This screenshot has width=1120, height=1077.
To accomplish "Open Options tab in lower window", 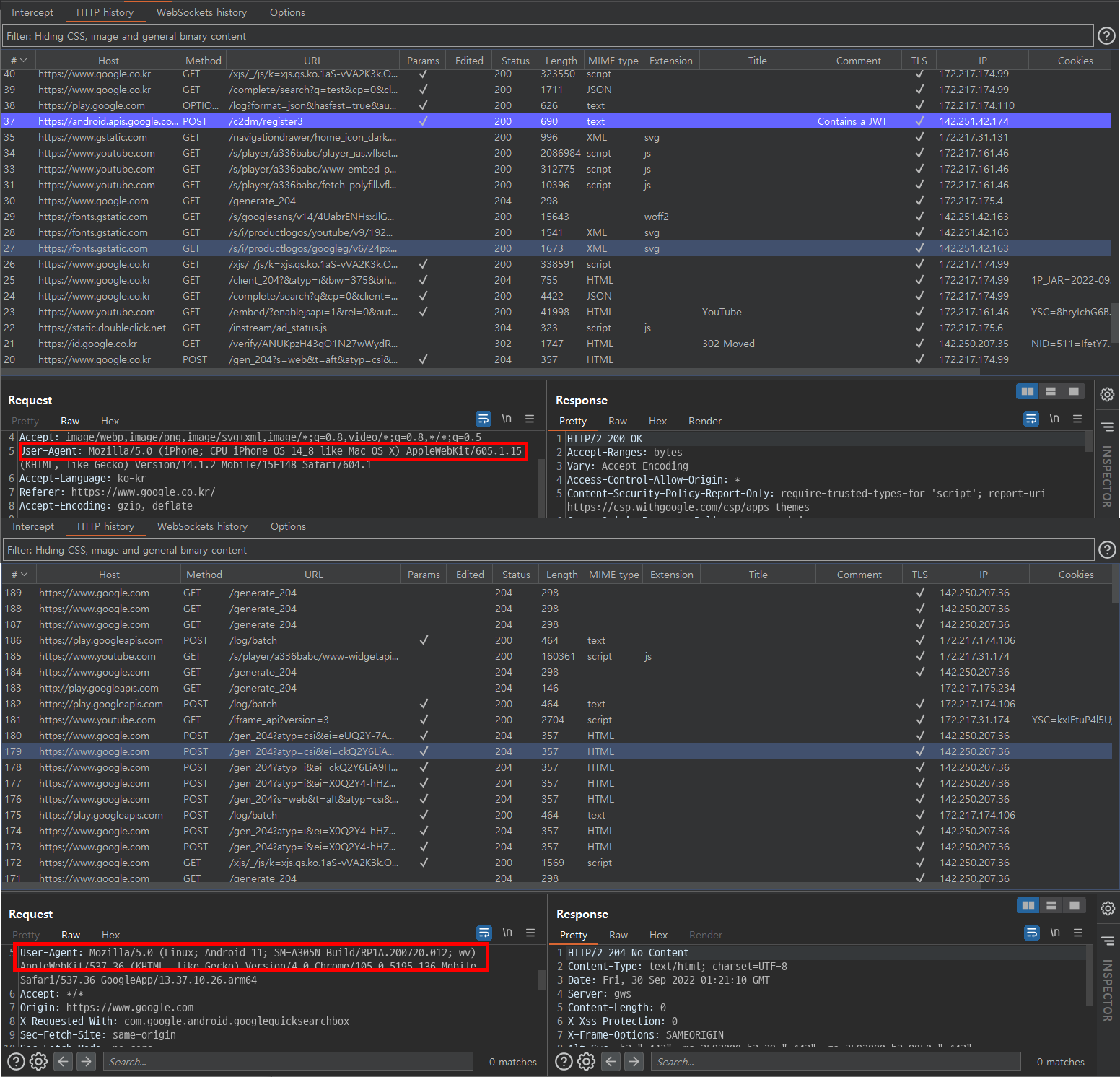I will click(288, 526).
